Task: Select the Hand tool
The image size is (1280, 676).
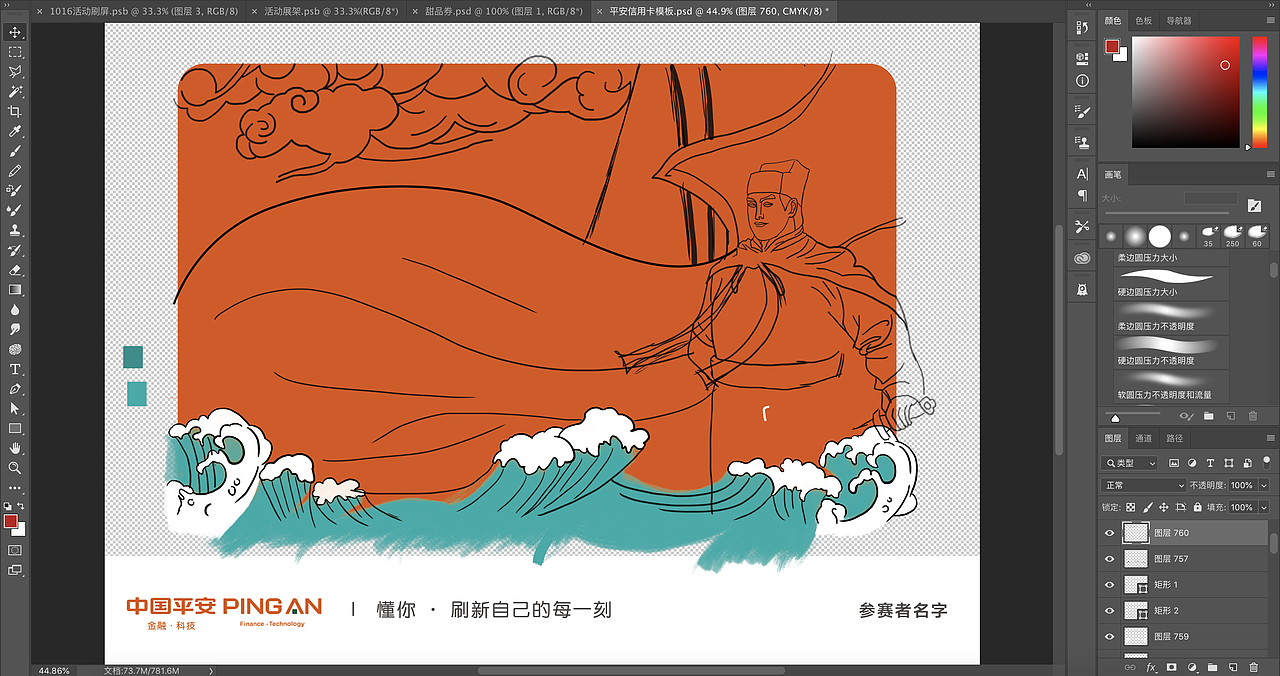Action: [15, 448]
